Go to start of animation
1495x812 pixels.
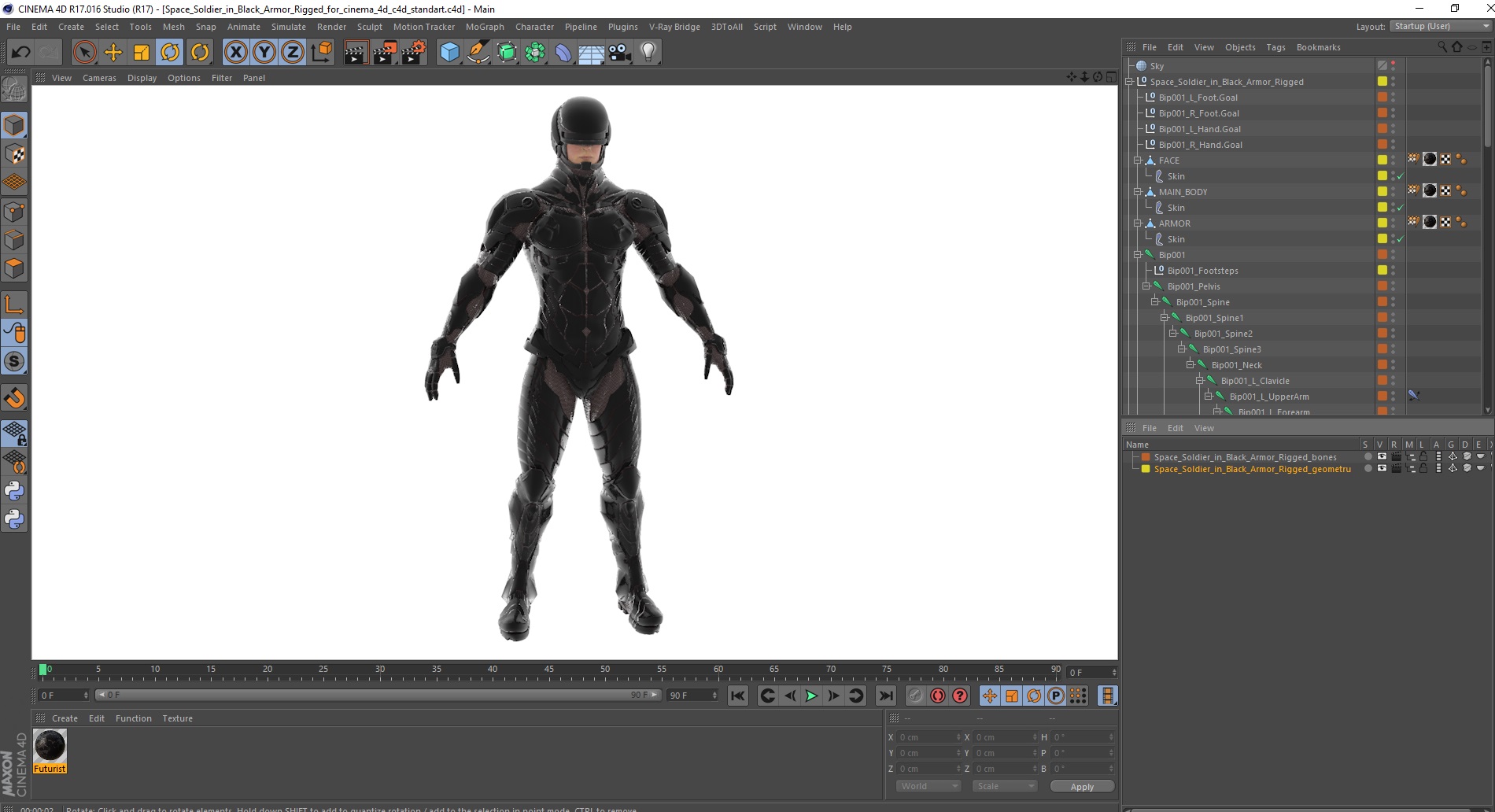737,696
